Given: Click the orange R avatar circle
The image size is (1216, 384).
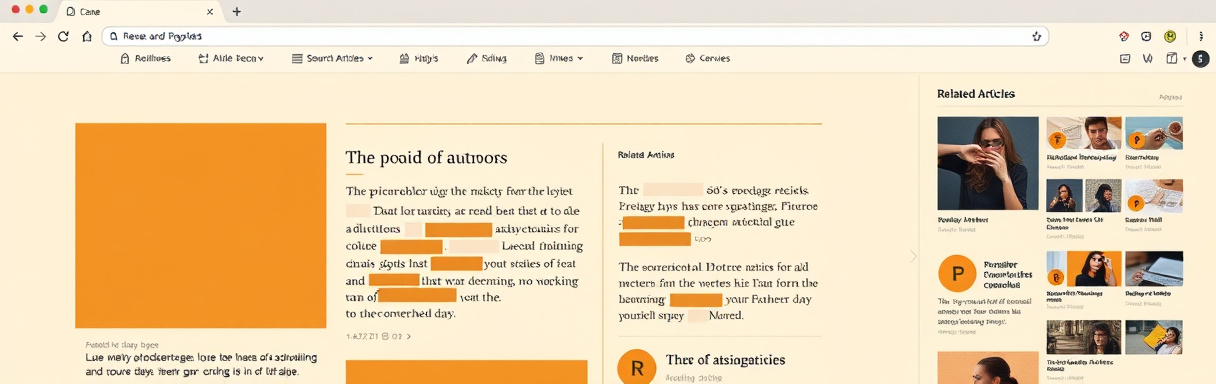Looking at the screenshot, I should coord(637,368).
